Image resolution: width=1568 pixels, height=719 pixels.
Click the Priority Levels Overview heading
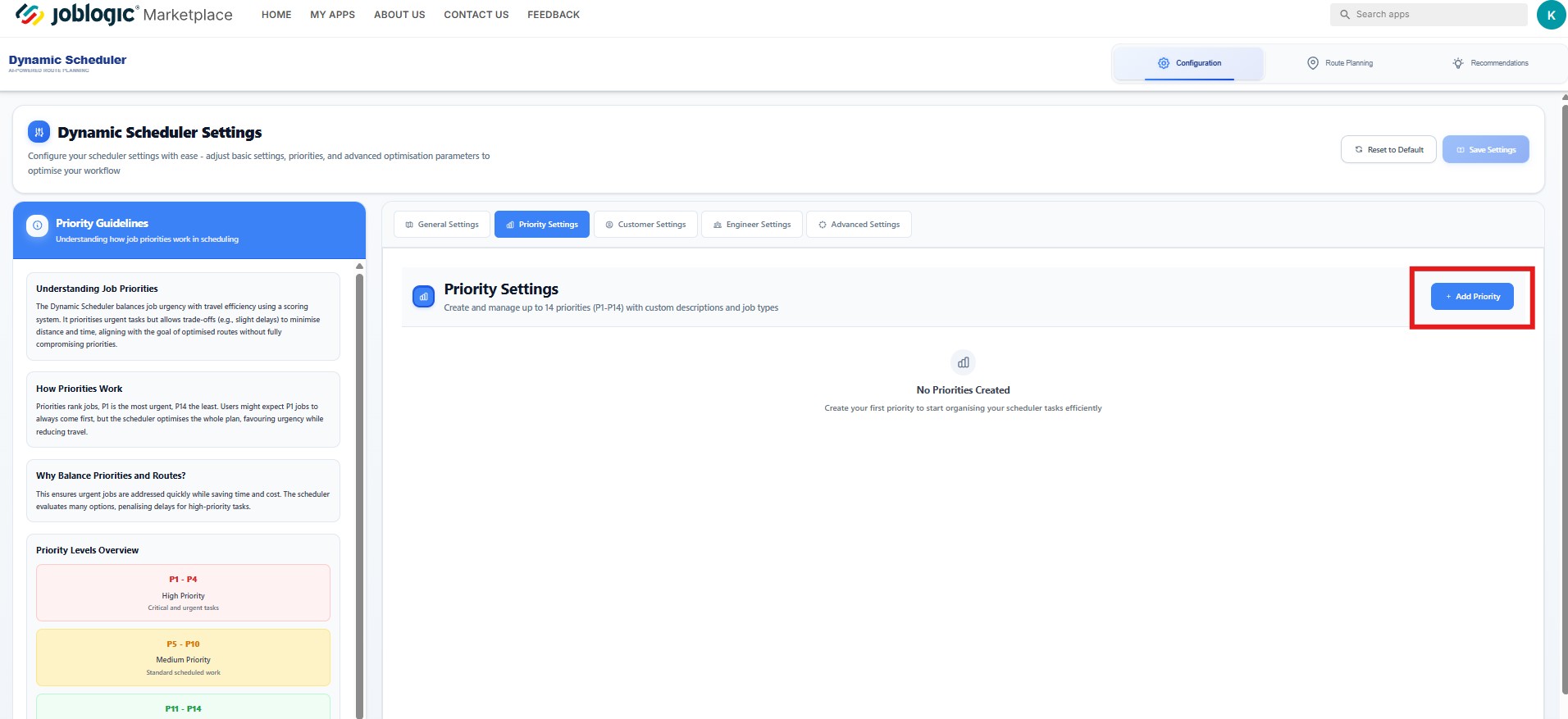click(x=87, y=550)
